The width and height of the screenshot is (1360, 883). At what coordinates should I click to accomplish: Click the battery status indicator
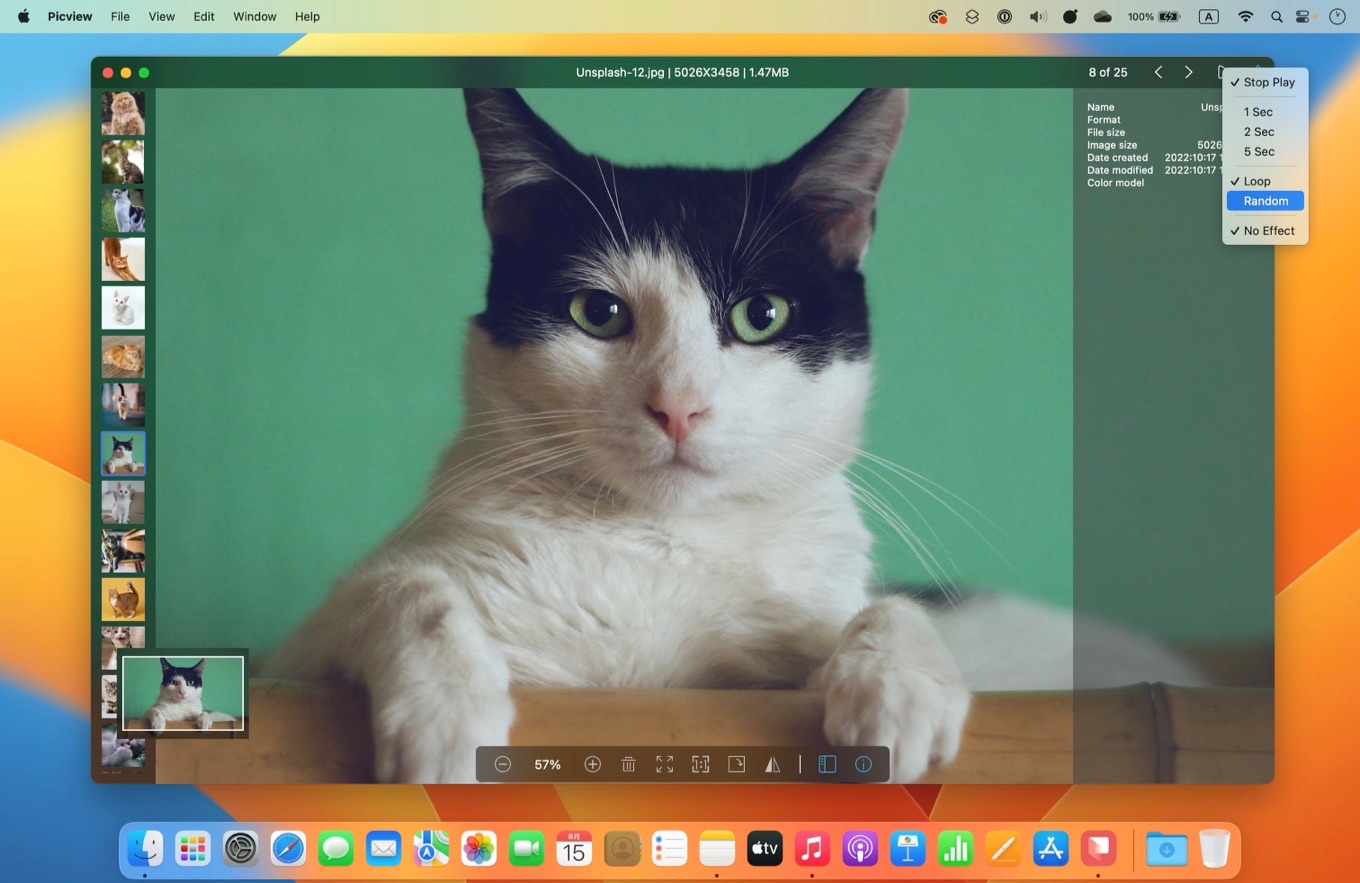(x=1154, y=16)
